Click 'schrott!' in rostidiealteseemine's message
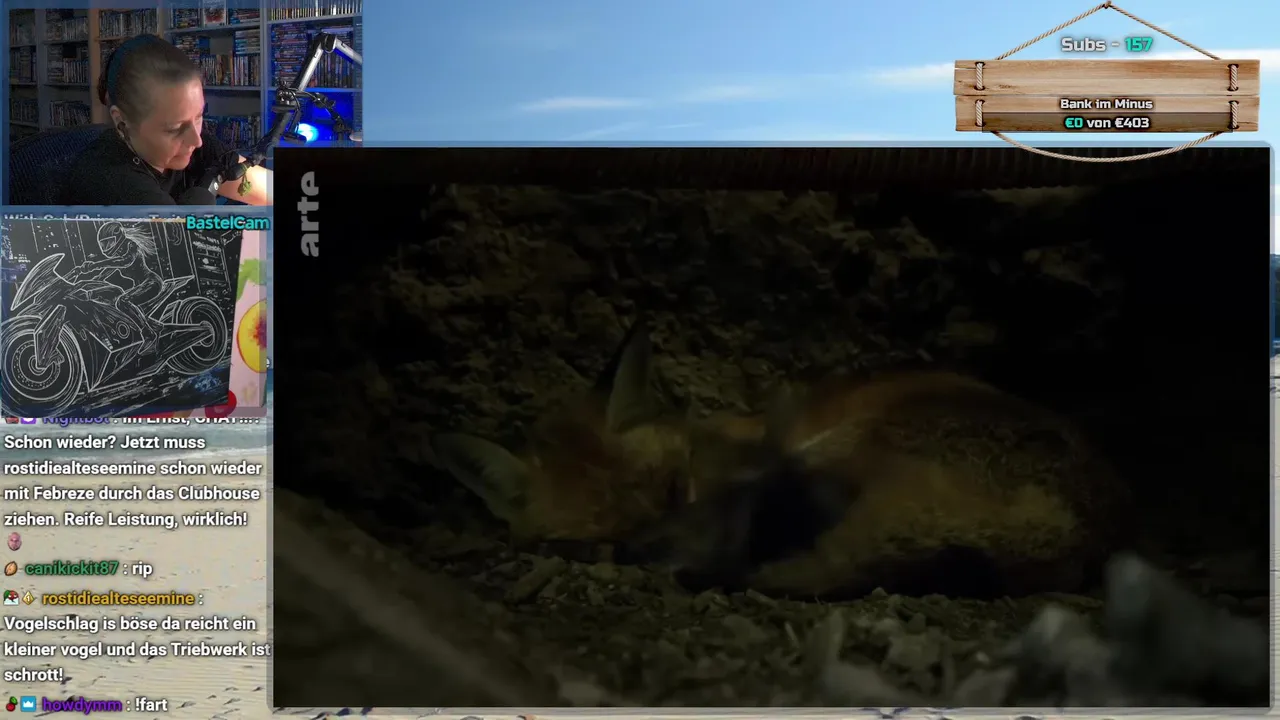The width and height of the screenshot is (1280, 720). pyautogui.click(x=34, y=676)
